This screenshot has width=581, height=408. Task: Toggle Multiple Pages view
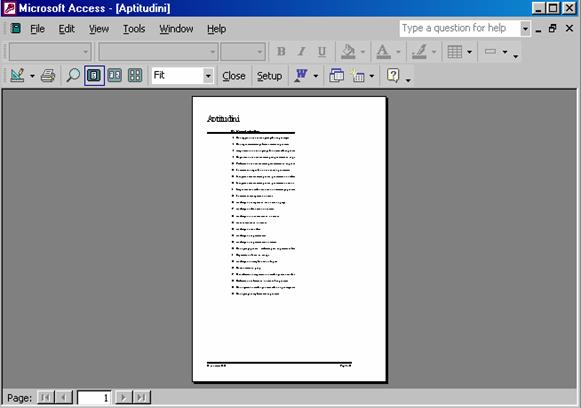[x=135, y=76]
